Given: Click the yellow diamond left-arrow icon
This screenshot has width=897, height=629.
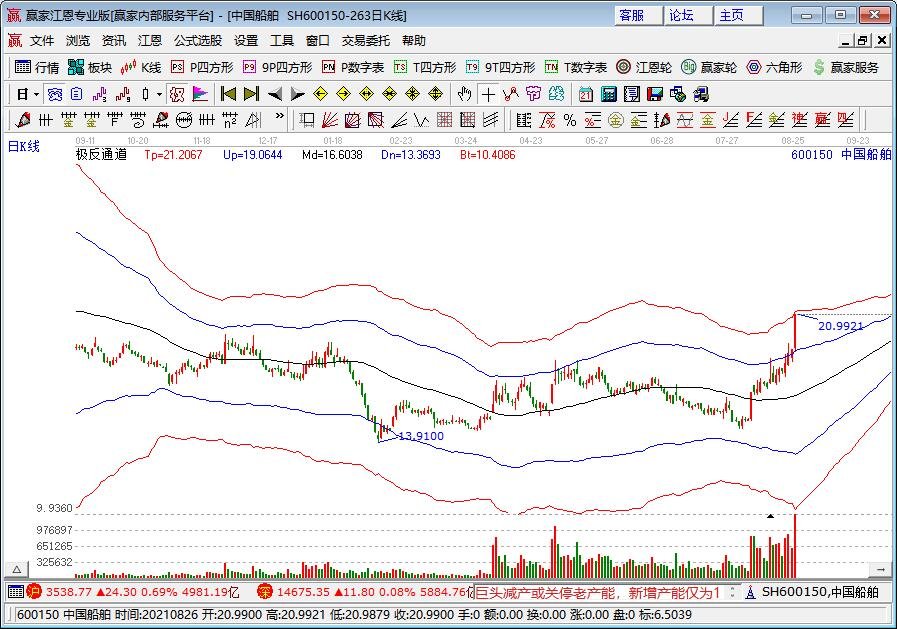Looking at the screenshot, I should pyautogui.click(x=320, y=94).
